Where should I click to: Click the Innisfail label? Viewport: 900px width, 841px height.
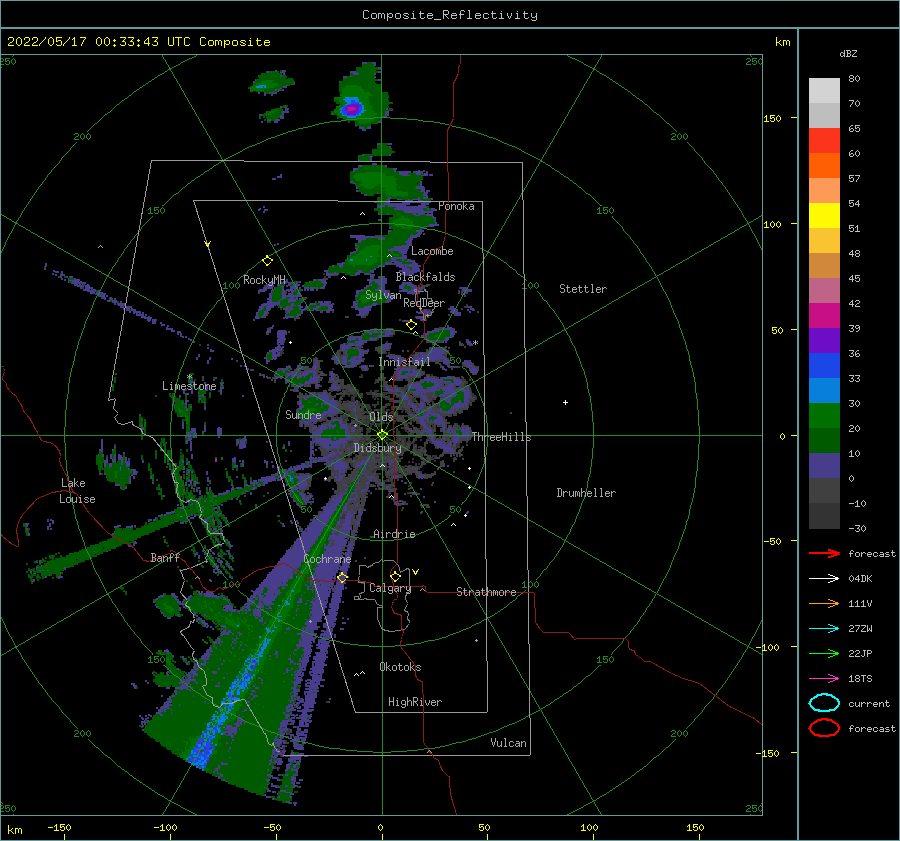click(x=405, y=362)
